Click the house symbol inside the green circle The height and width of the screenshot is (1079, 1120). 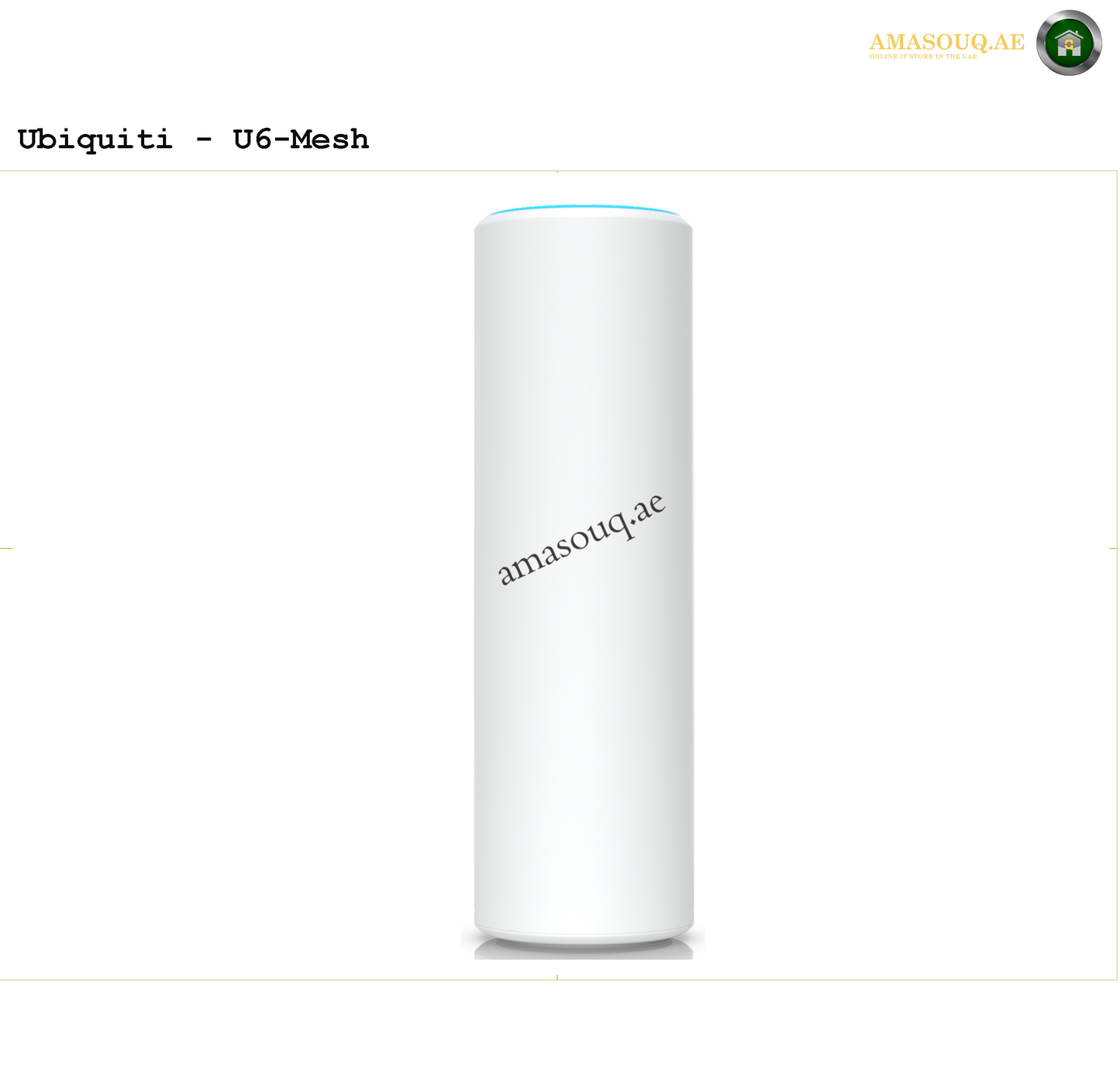point(1069,43)
